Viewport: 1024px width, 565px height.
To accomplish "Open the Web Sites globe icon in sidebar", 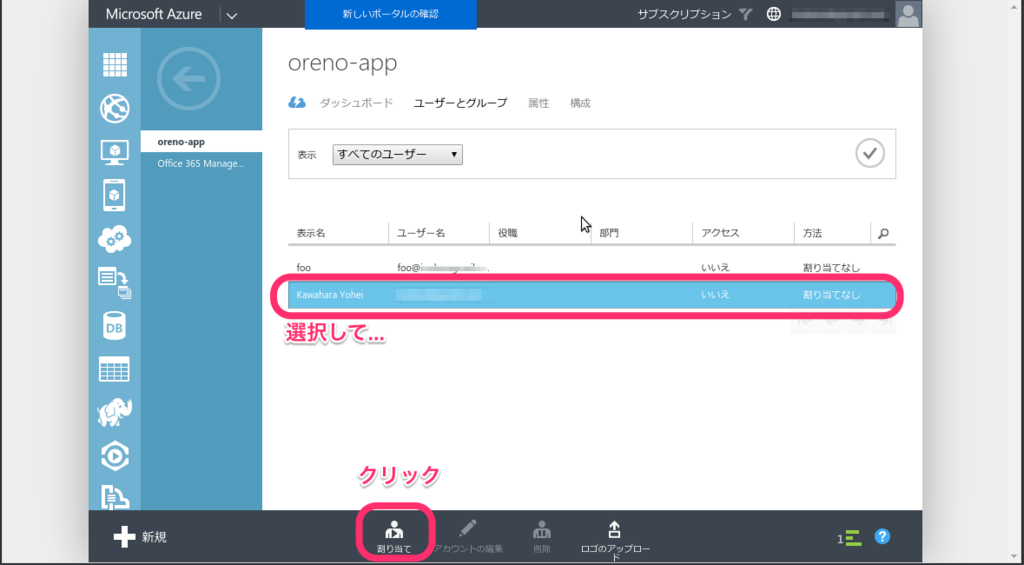I will click(115, 108).
